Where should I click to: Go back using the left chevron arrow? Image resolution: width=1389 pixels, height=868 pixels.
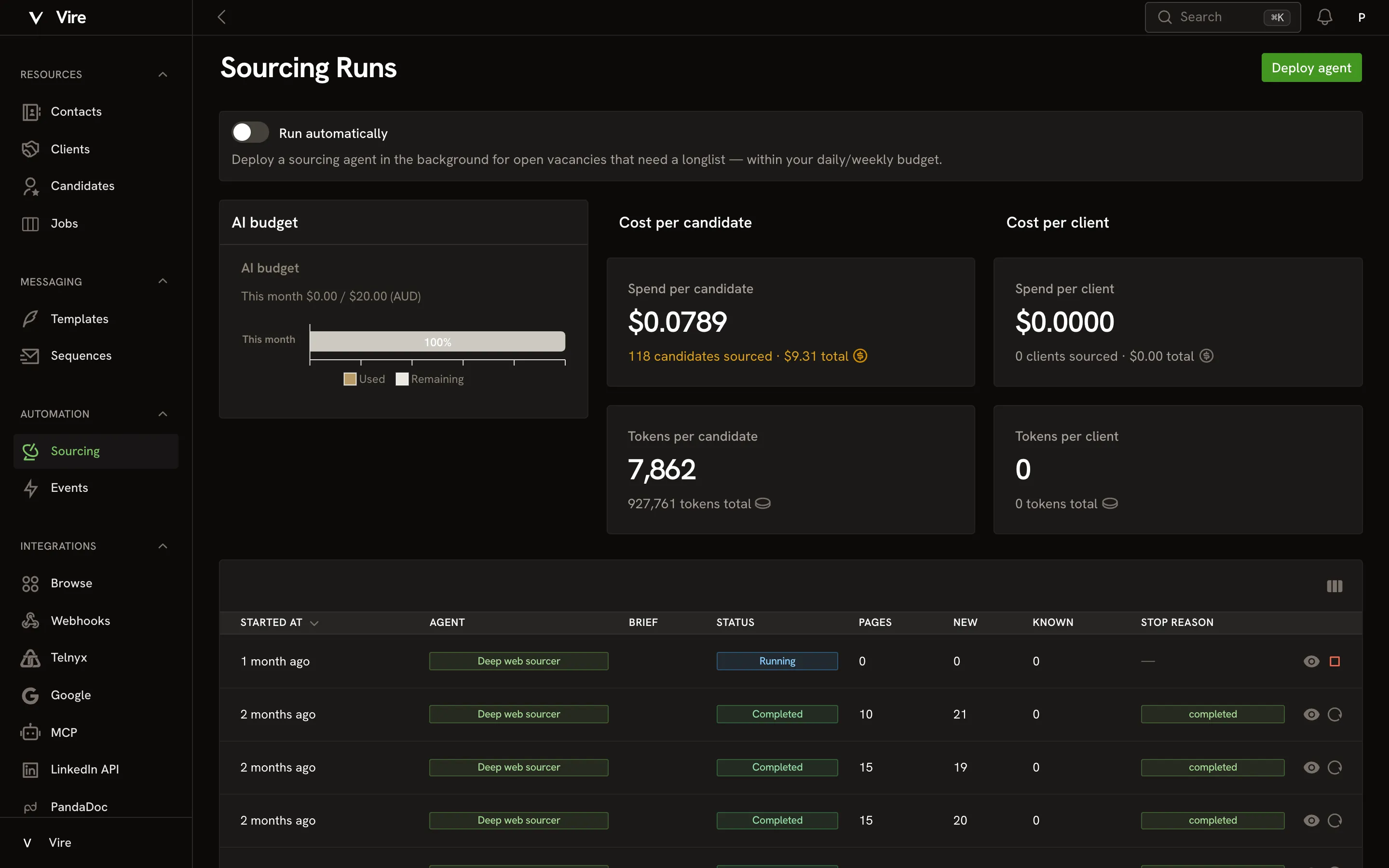pyautogui.click(x=221, y=17)
